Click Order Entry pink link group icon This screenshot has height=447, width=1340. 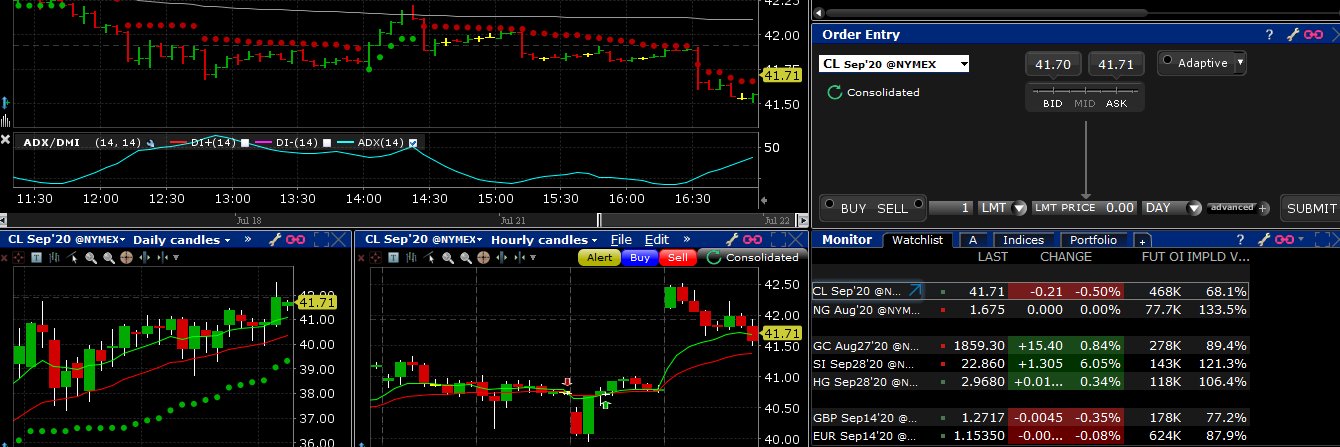click(x=1314, y=35)
